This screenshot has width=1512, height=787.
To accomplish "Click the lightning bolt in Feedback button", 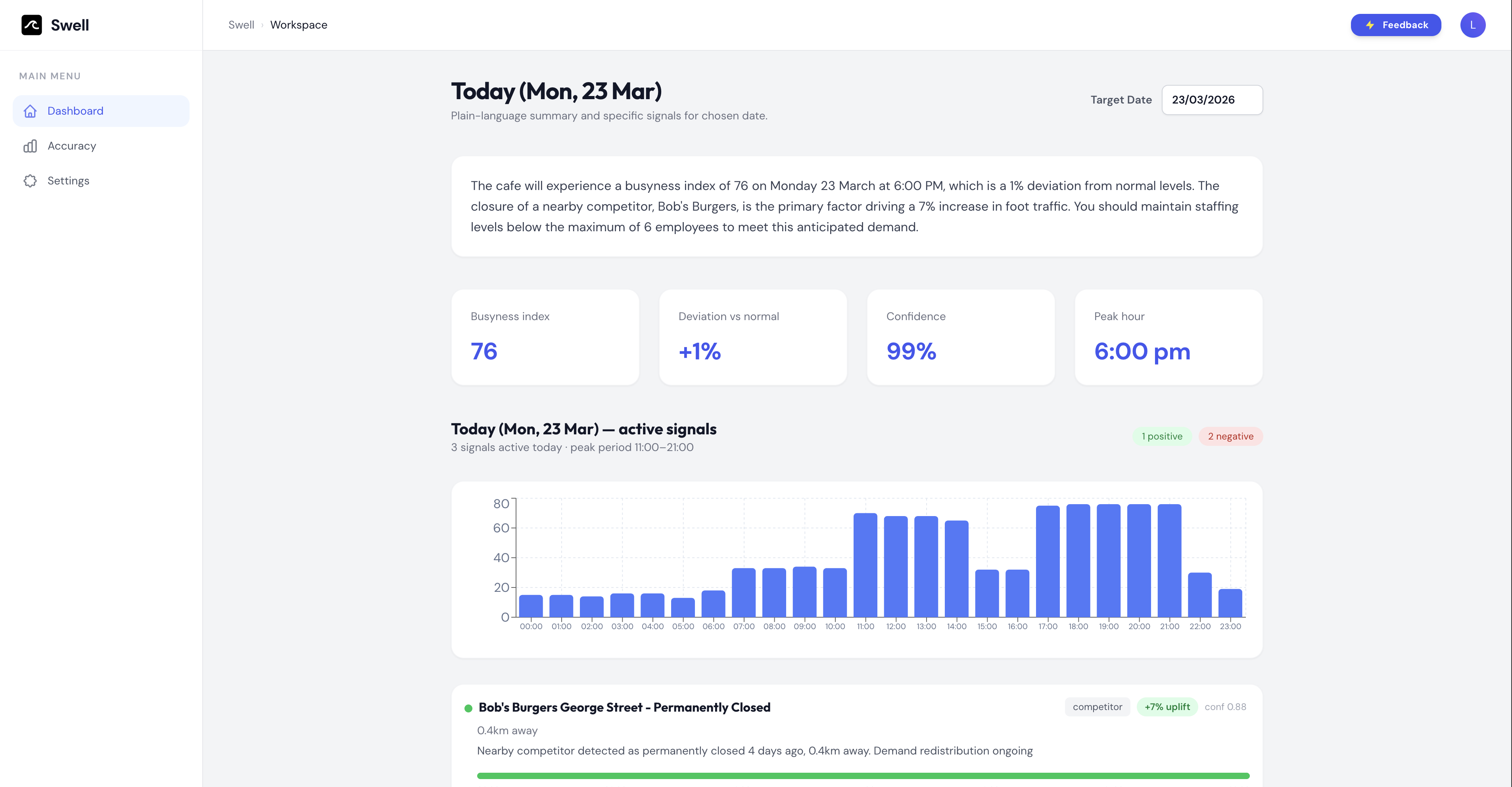I will (1370, 25).
